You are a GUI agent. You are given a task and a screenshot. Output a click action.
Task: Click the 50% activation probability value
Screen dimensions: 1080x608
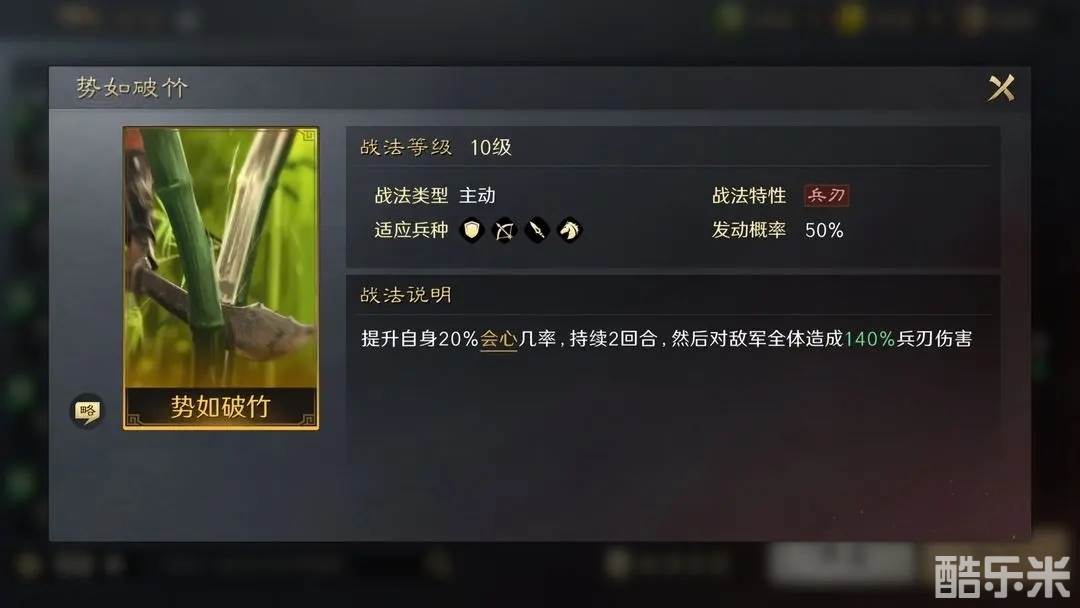(824, 230)
